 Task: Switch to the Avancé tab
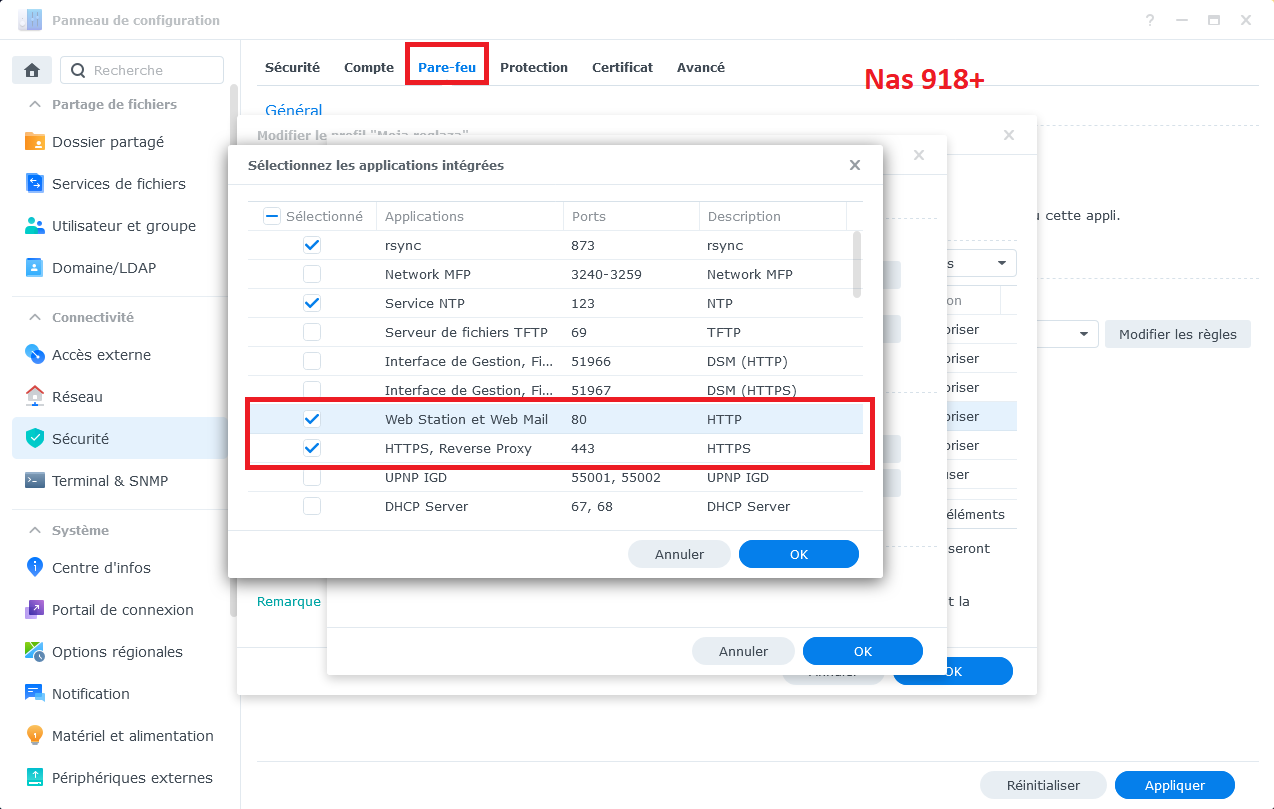point(701,67)
